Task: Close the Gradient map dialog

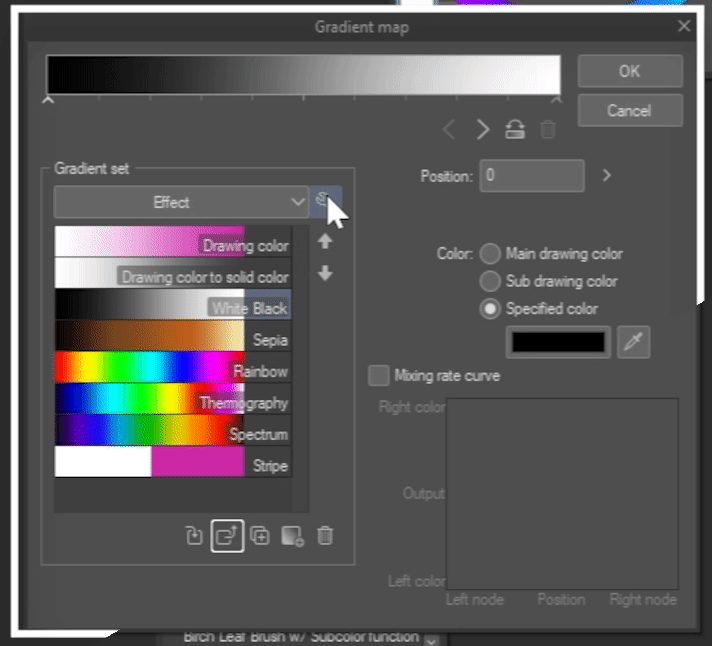Action: [684, 26]
